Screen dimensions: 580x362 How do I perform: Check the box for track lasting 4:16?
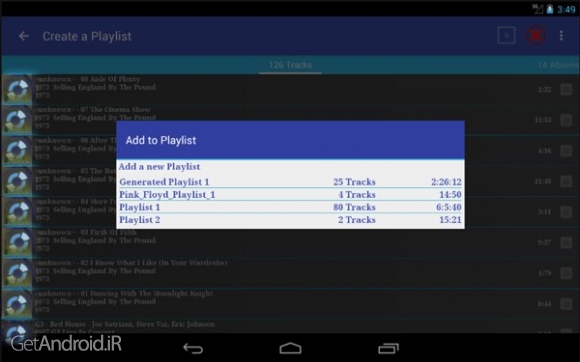(566, 150)
